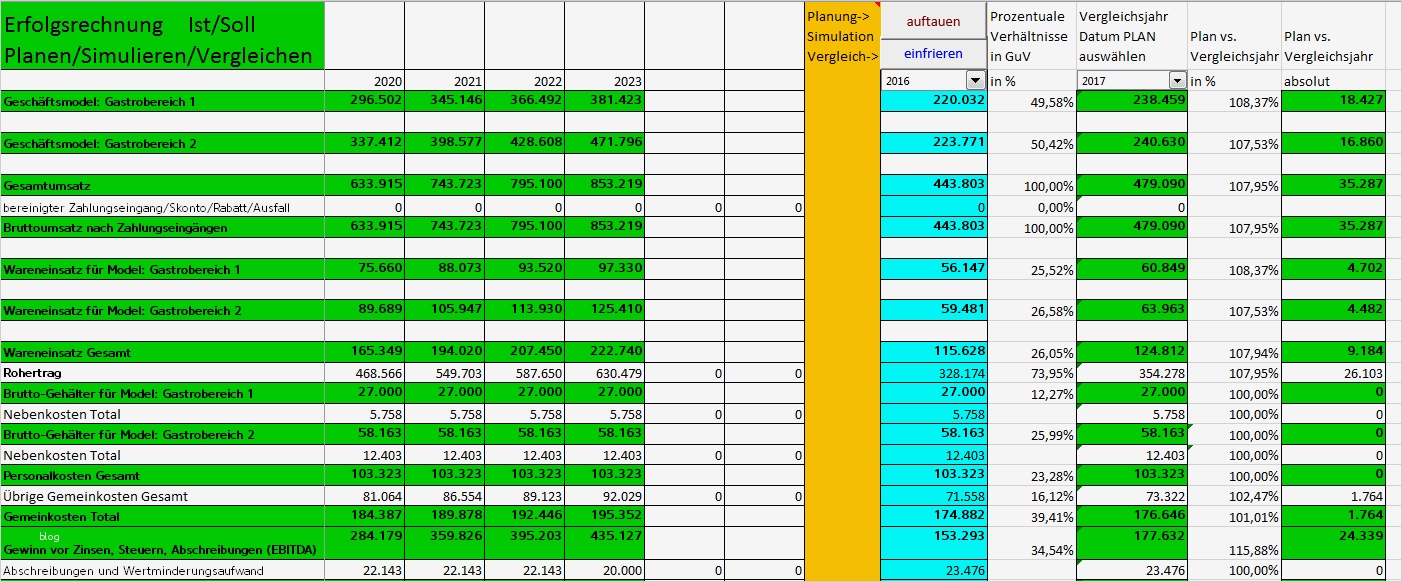This screenshot has width=1402, height=582.
Task: Select 'Bruttoumsatz nach Zahlungseingängen' row label
Action: point(162,227)
